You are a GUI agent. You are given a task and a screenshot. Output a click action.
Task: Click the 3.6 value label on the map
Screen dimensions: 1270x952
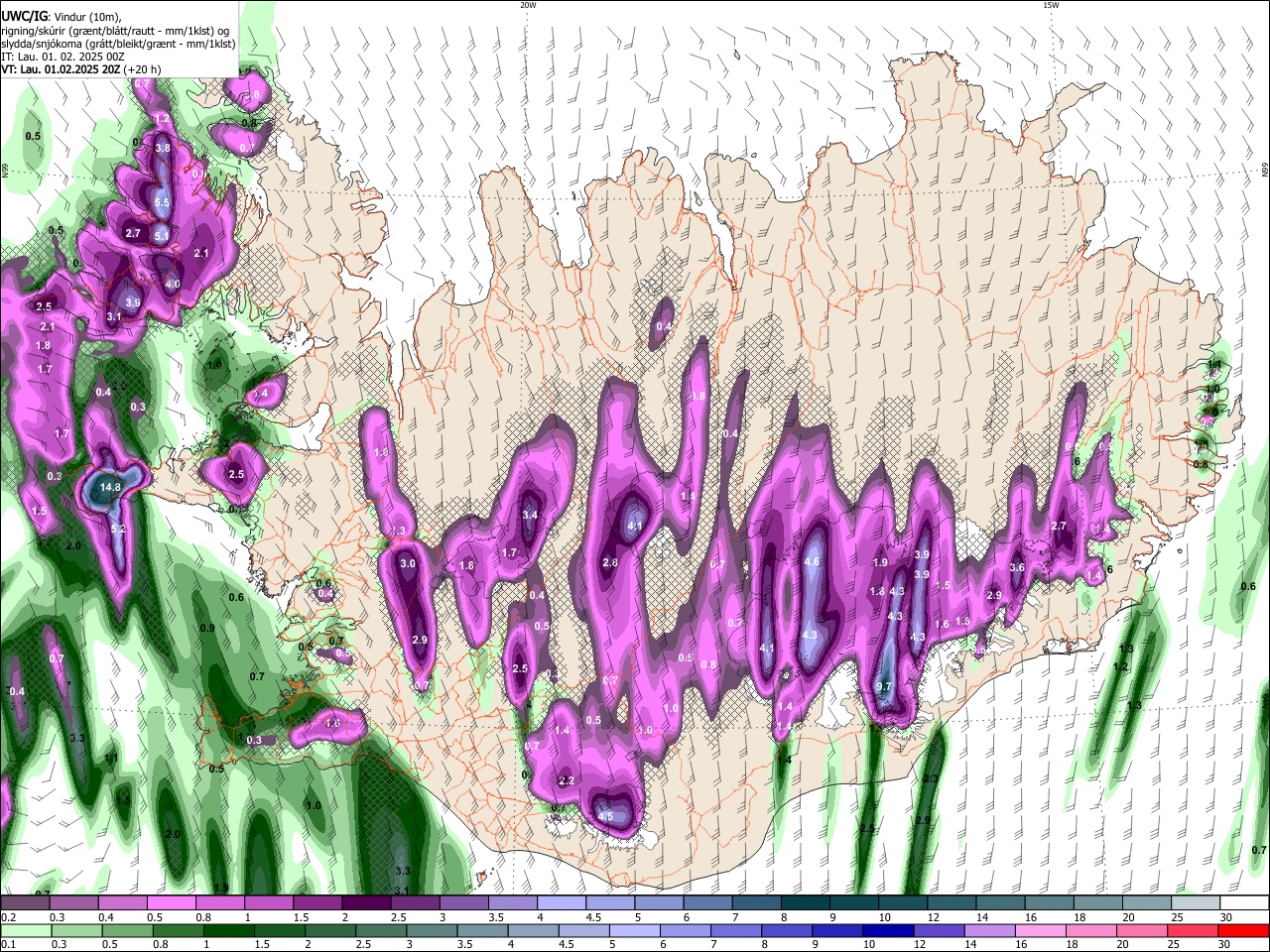pos(1017,567)
